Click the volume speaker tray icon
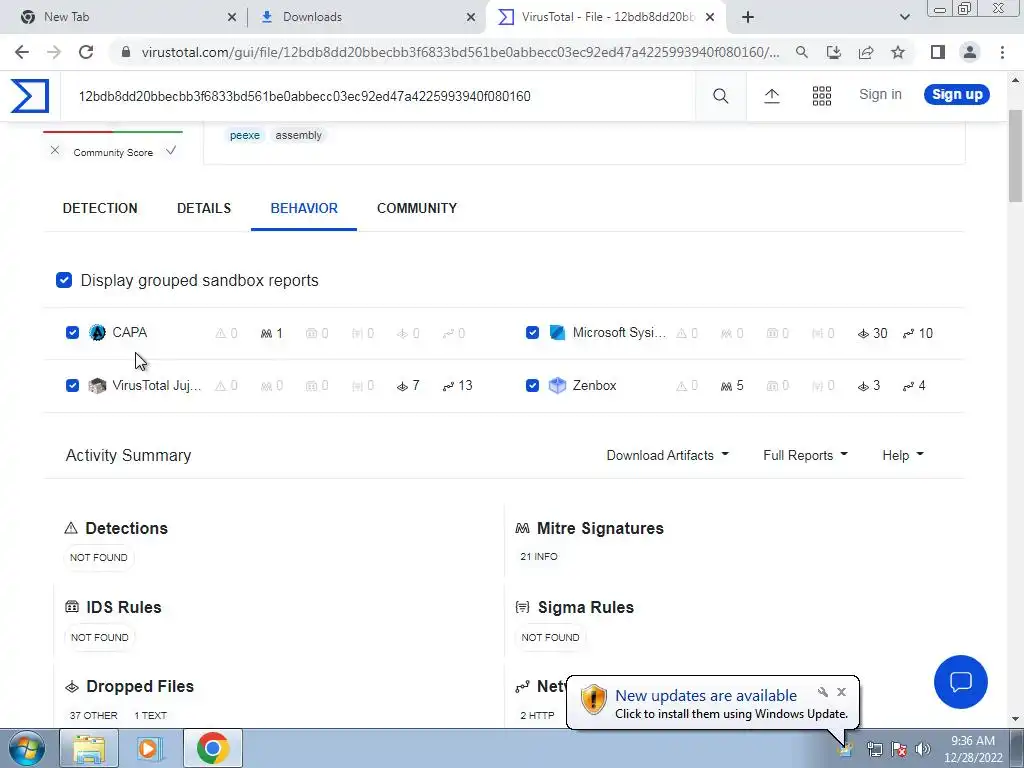This screenshot has width=1024, height=768. pos(922,749)
